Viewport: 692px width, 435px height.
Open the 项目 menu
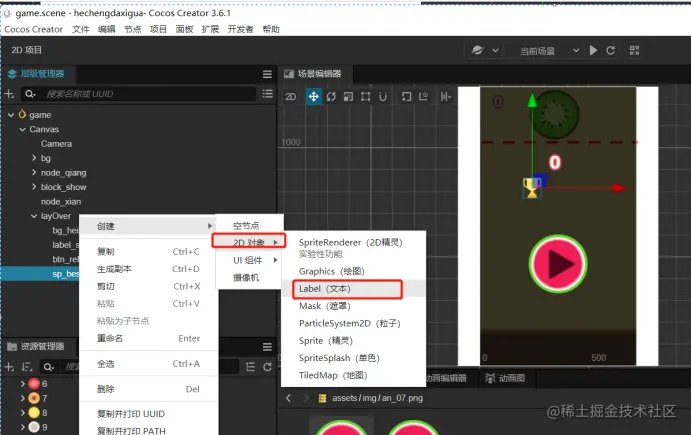tap(158, 29)
